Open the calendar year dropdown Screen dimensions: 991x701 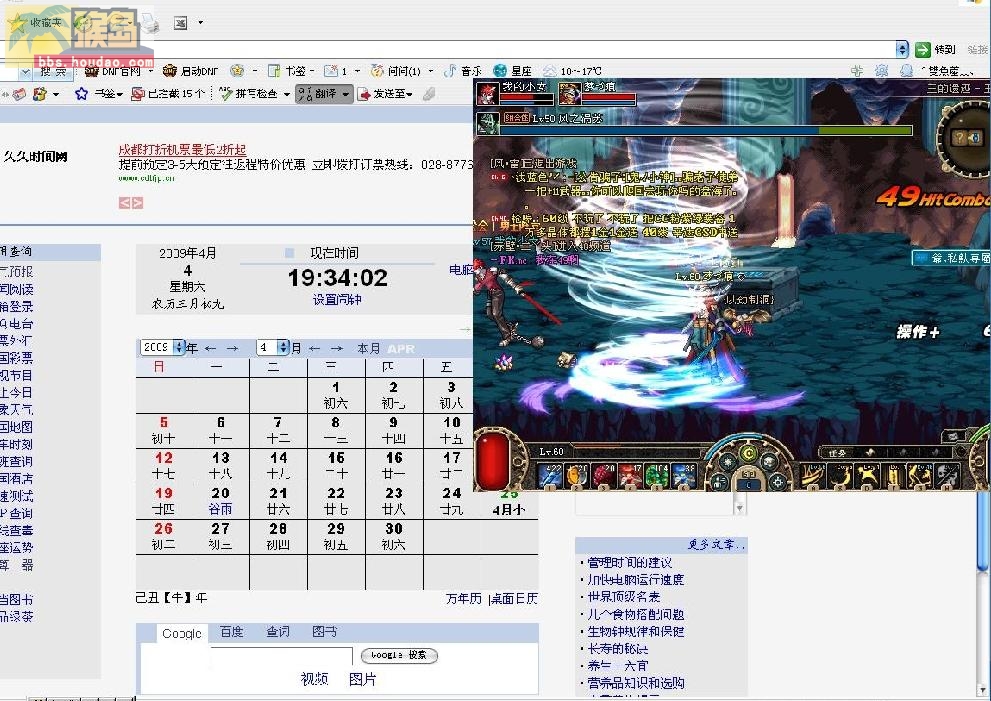pyautogui.click(x=162, y=347)
